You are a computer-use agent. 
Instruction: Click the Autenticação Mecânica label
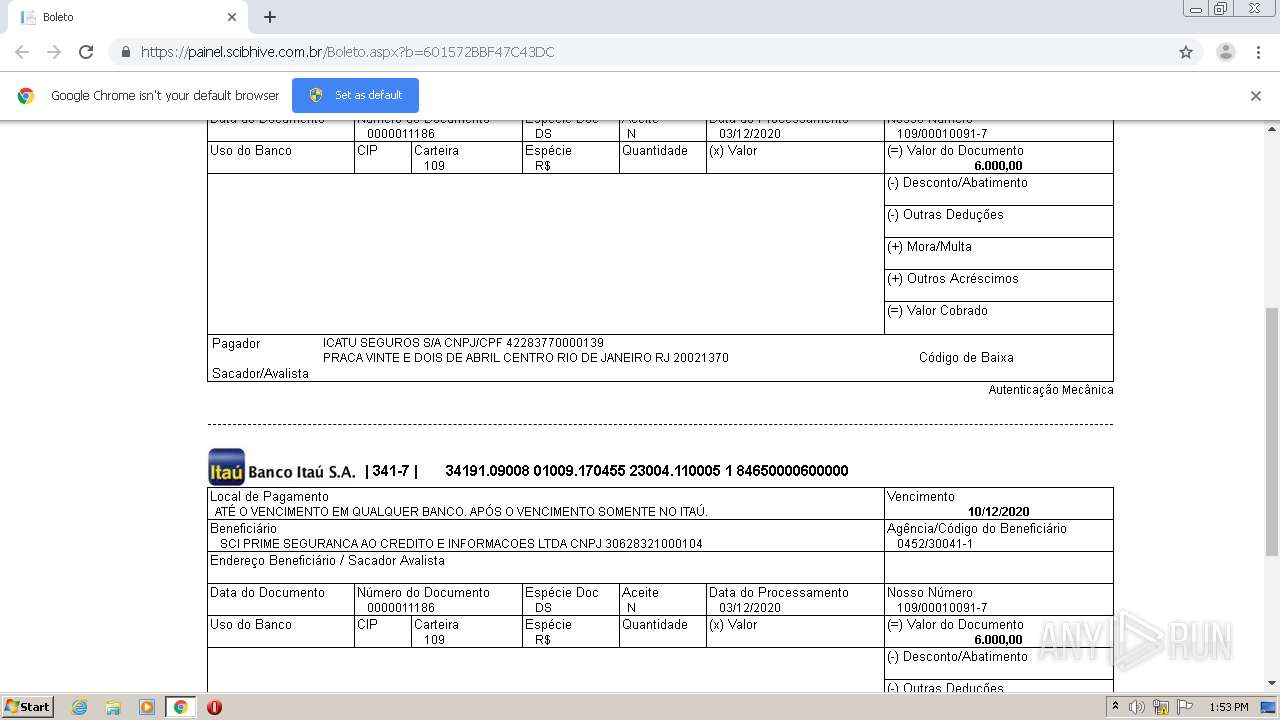pos(1051,390)
